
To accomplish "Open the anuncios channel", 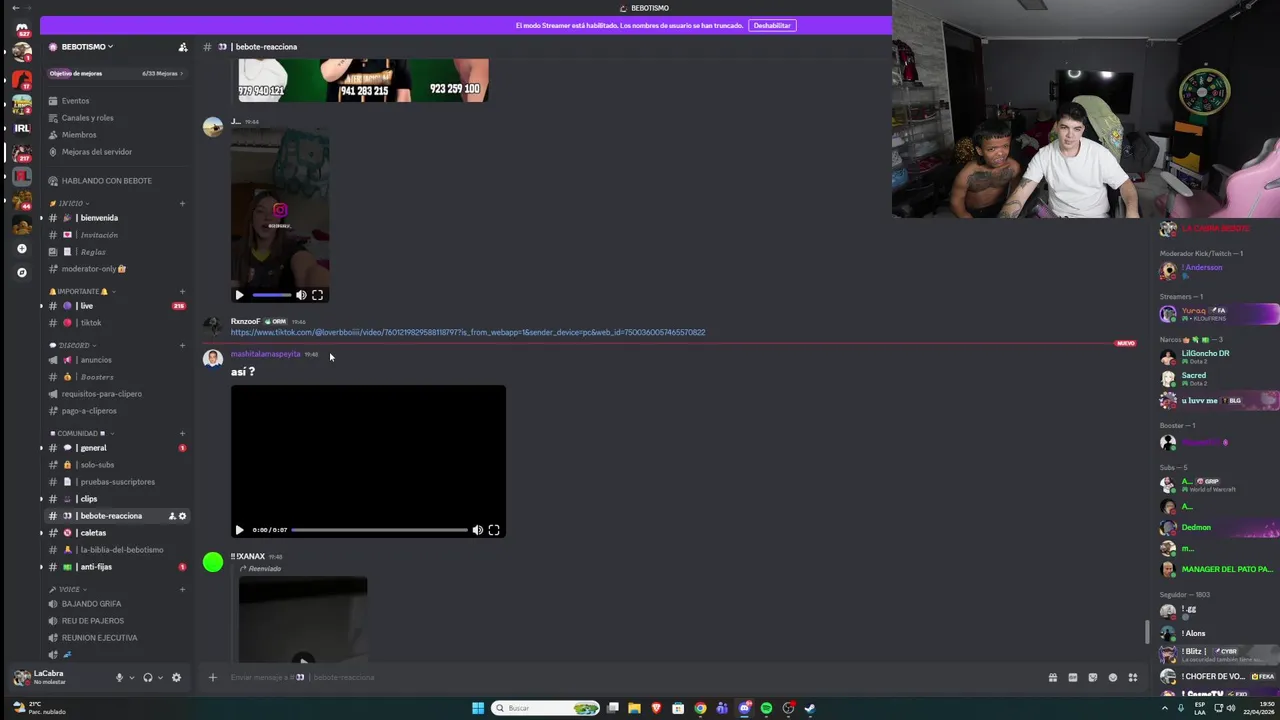I will [96, 360].
